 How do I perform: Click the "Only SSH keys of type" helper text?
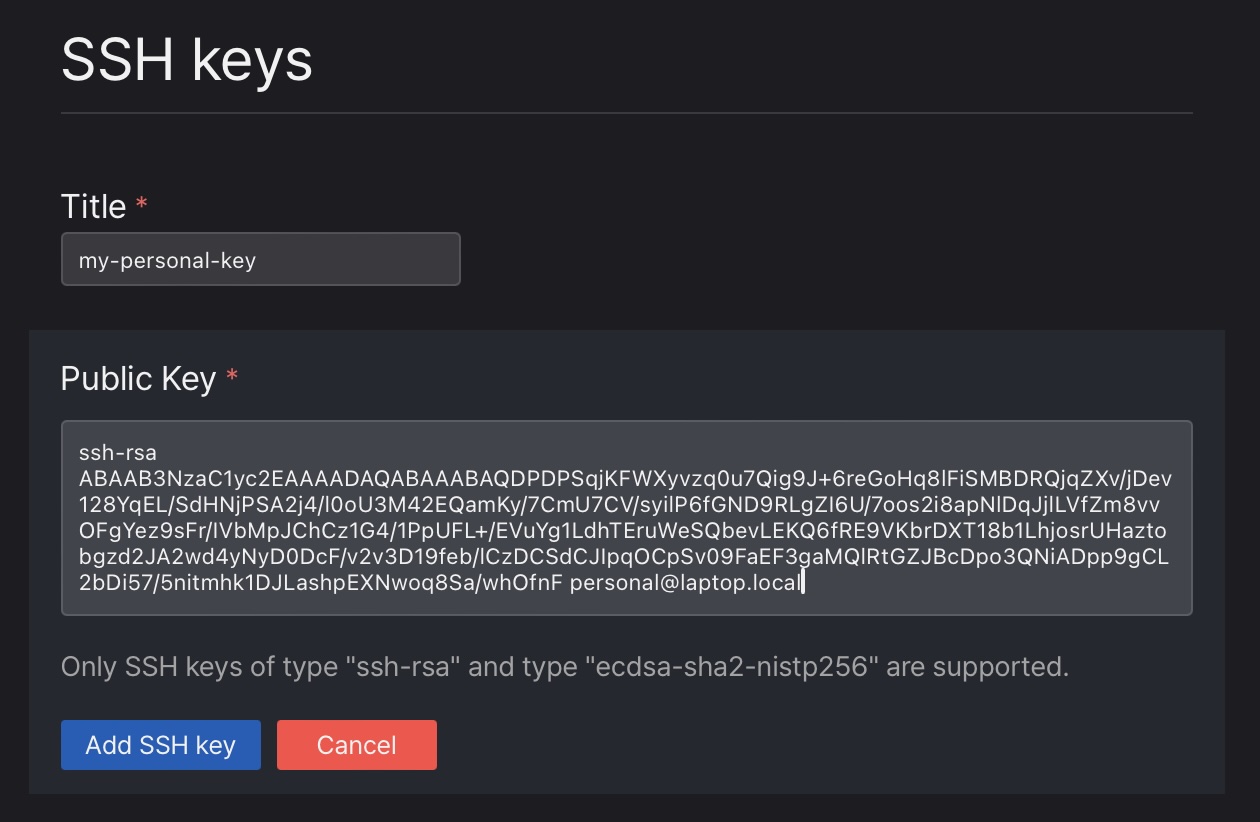point(198,666)
